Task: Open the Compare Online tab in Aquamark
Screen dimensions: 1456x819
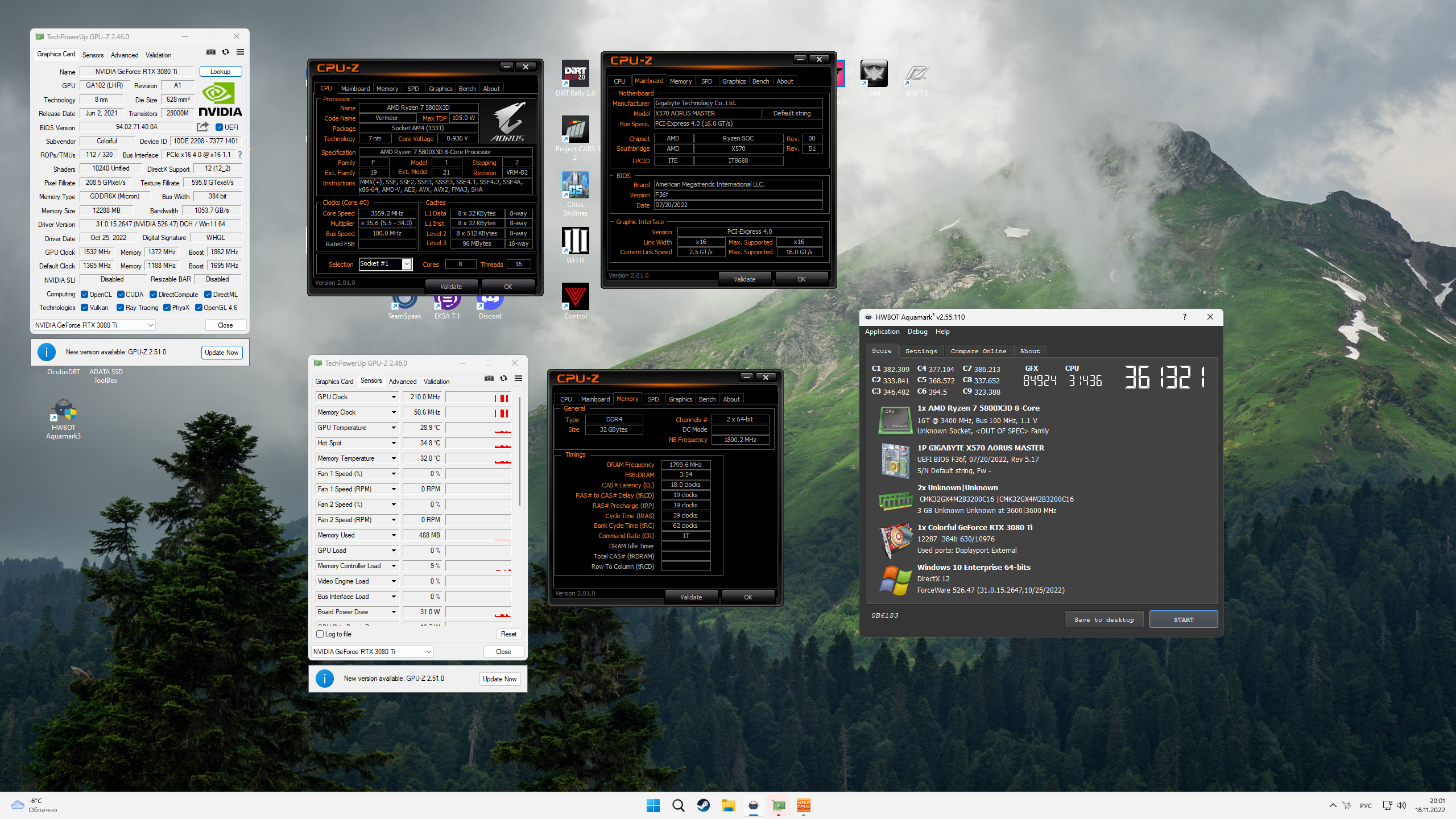Action: [x=978, y=351]
